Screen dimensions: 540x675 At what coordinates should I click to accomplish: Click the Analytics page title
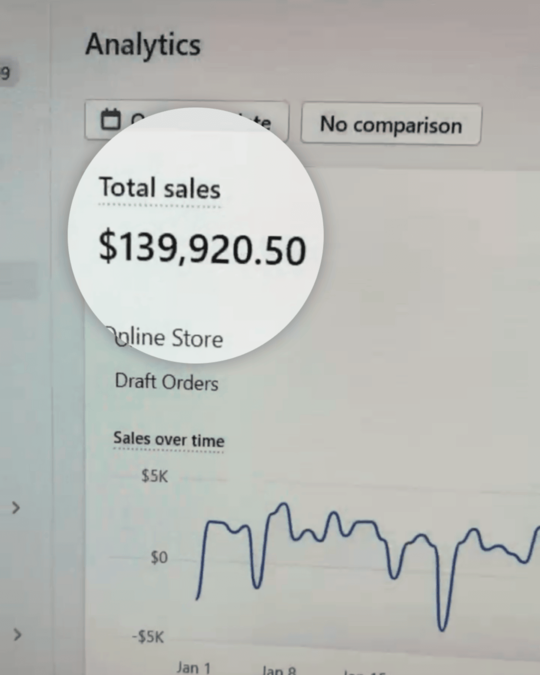coord(143,45)
